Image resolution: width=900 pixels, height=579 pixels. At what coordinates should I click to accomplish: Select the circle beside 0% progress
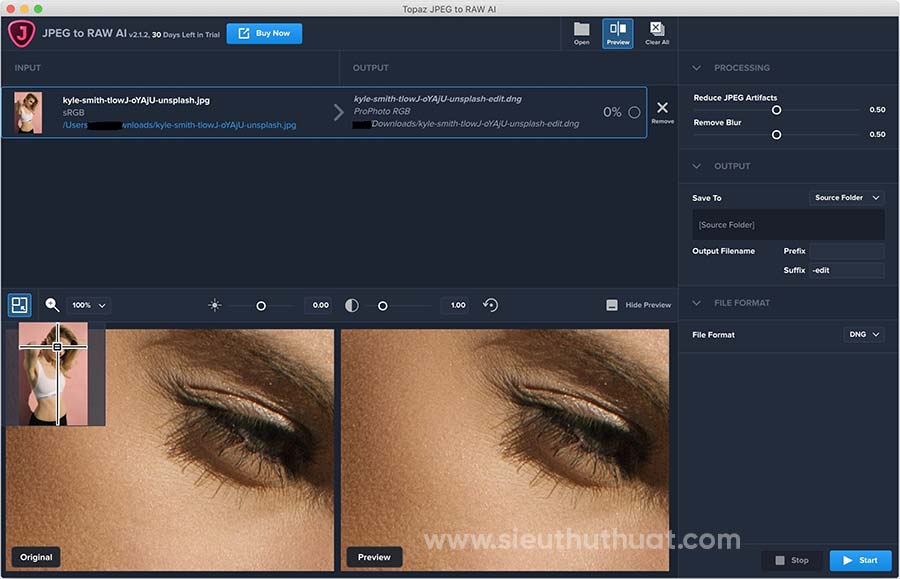point(634,113)
